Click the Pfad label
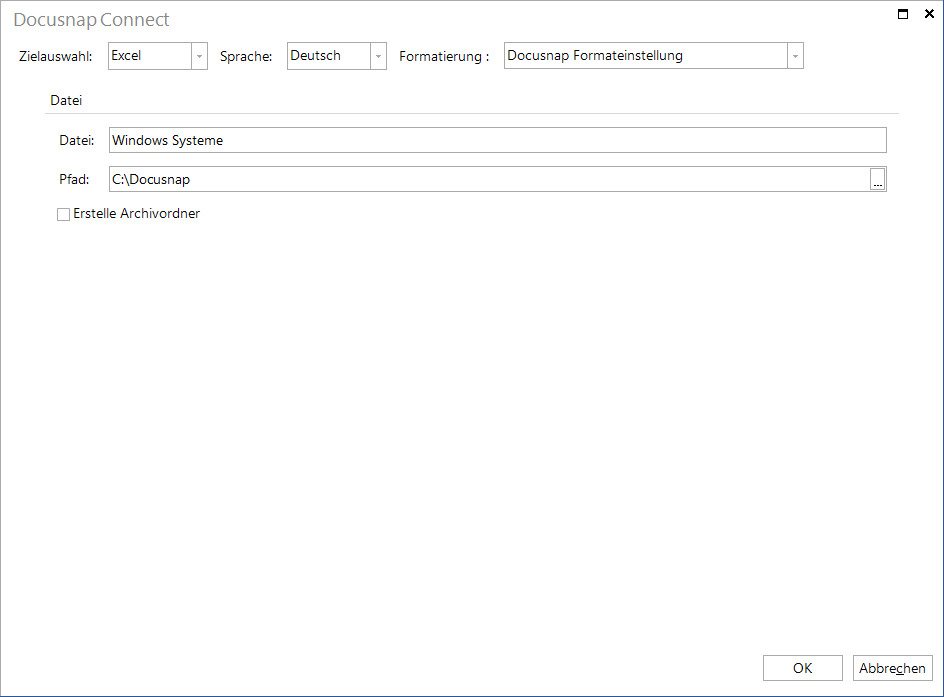 74,179
